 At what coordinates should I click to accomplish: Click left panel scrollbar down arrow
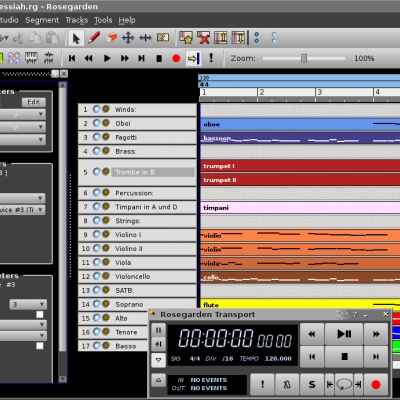[62, 379]
